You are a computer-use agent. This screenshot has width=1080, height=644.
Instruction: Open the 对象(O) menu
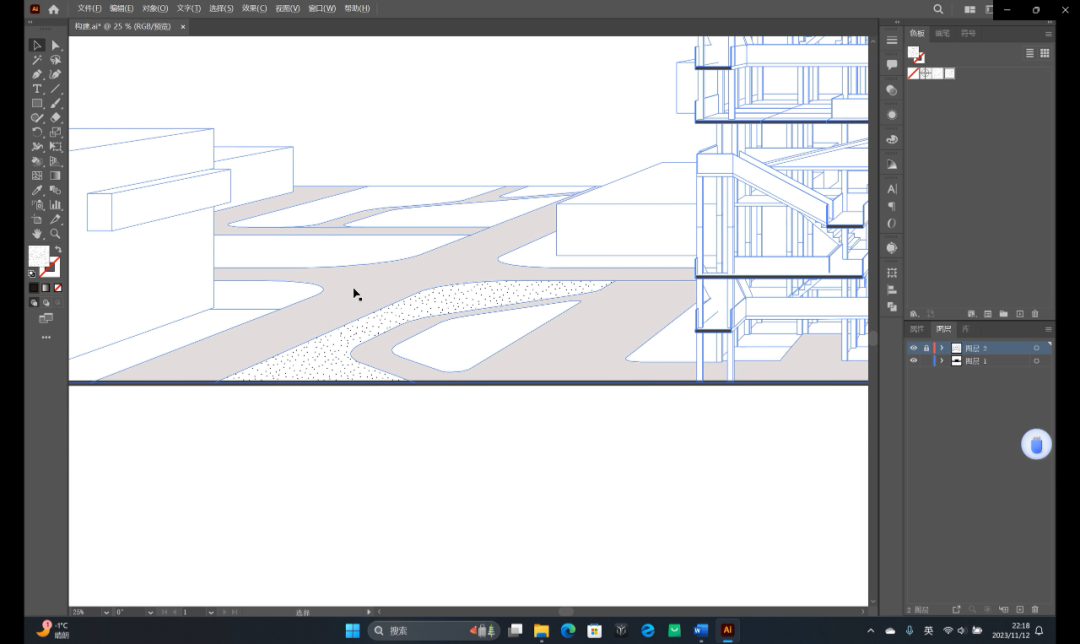point(155,8)
